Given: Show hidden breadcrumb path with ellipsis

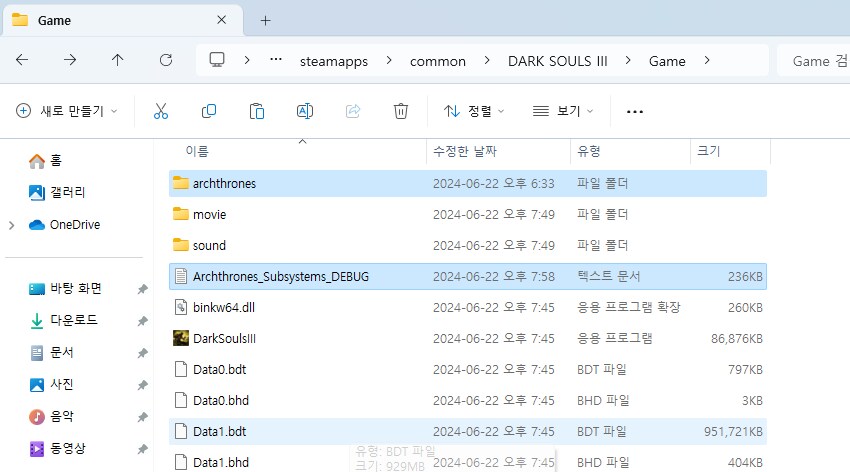Looking at the screenshot, I should (276, 60).
